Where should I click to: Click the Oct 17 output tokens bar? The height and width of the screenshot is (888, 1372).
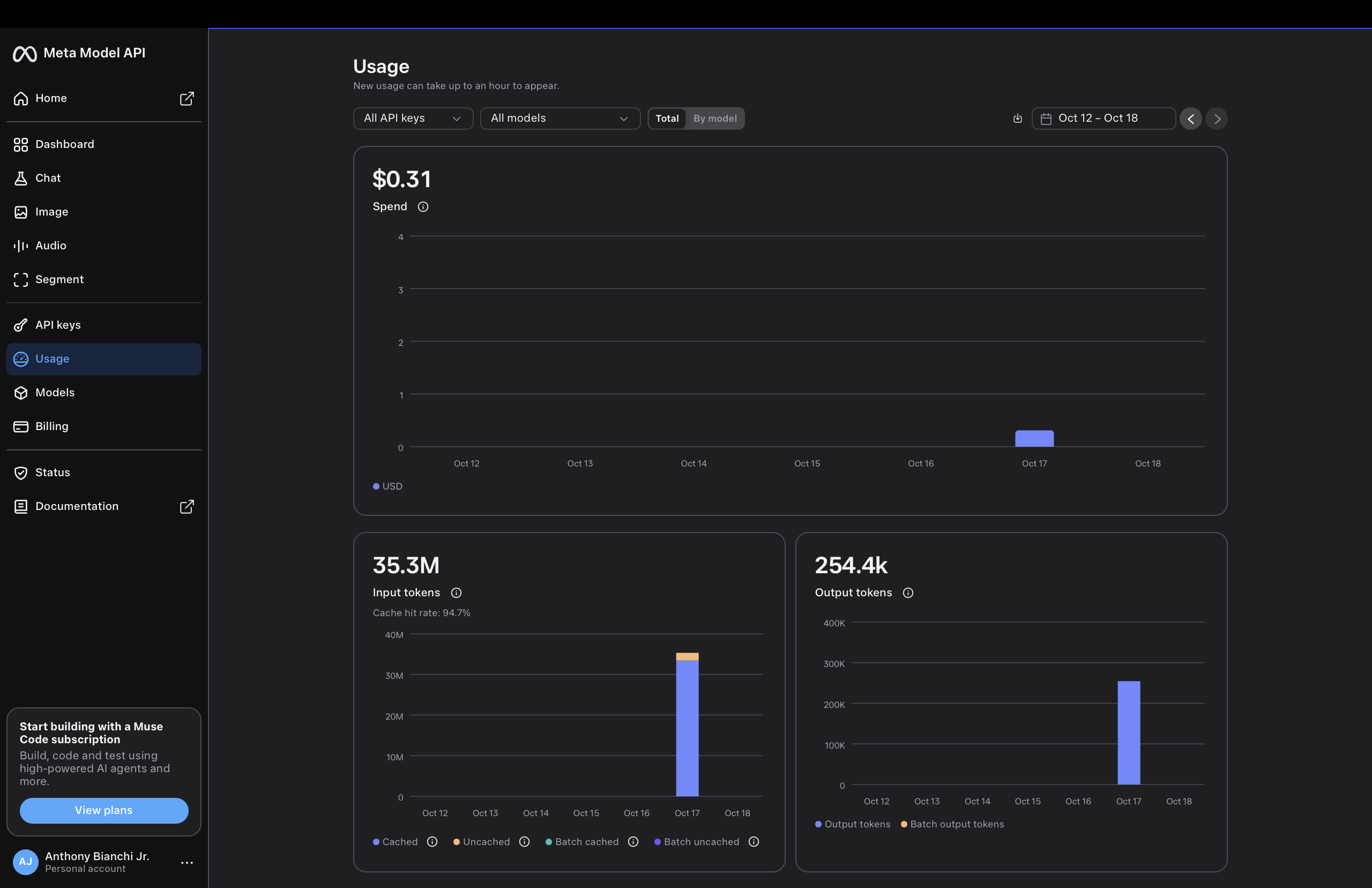pos(1129,733)
